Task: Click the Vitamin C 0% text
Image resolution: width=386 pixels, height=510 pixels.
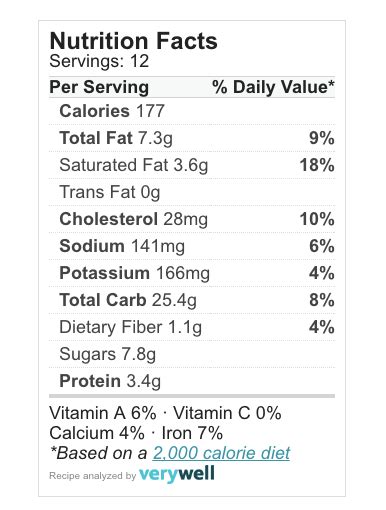Action: [x=227, y=413]
